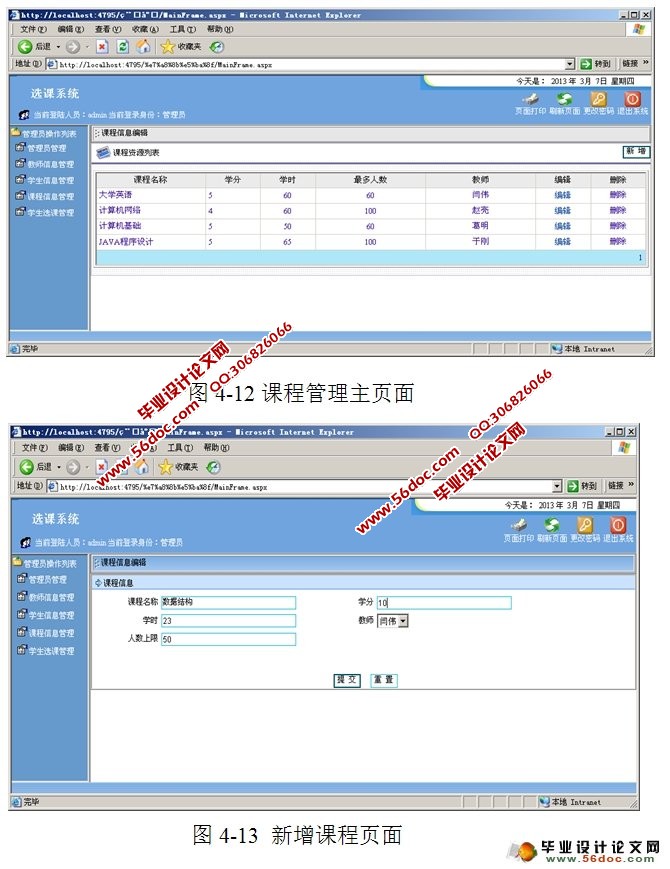Select 学生选课管理 in the add course window sidebar
The width and height of the screenshot is (670, 869).
52,651
